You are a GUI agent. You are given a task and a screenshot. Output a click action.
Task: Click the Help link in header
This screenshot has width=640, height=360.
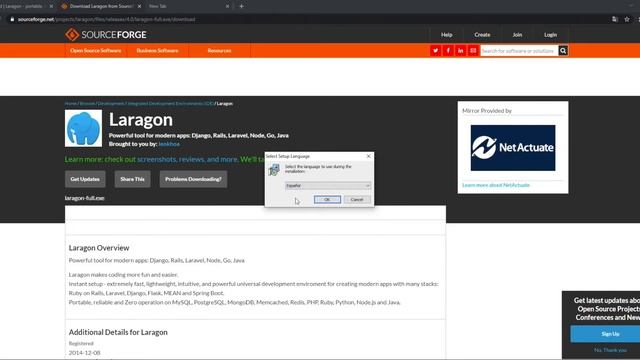(x=447, y=35)
